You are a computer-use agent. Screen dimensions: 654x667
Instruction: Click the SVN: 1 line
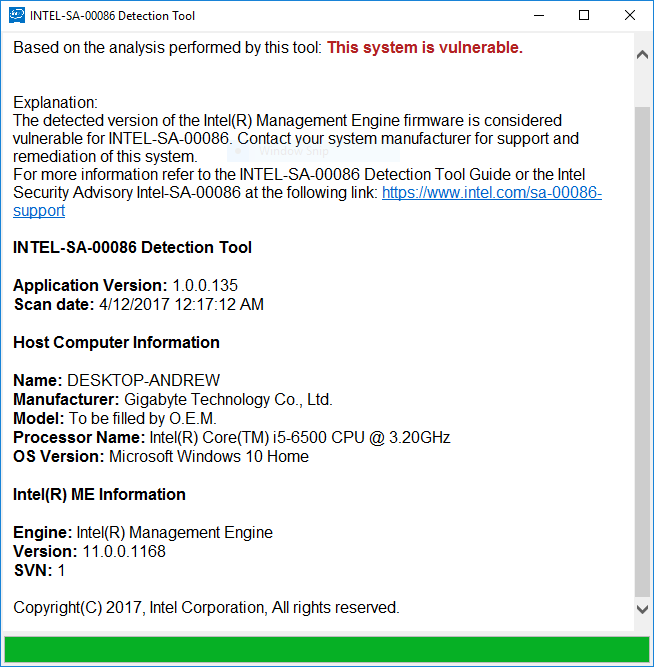coord(39,570)
